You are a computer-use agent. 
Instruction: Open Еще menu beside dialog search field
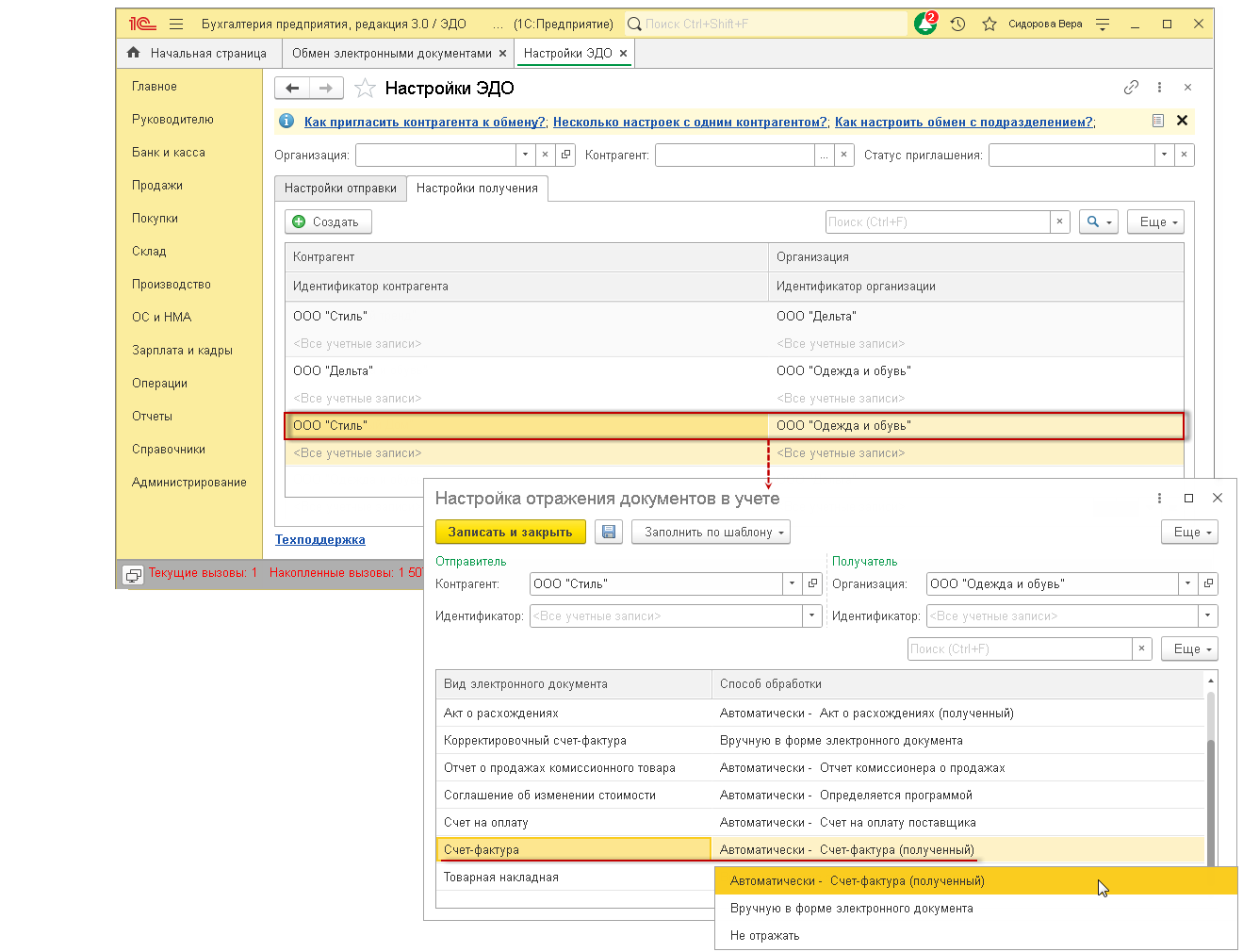pyautogui.click(x=1189, y=648)
